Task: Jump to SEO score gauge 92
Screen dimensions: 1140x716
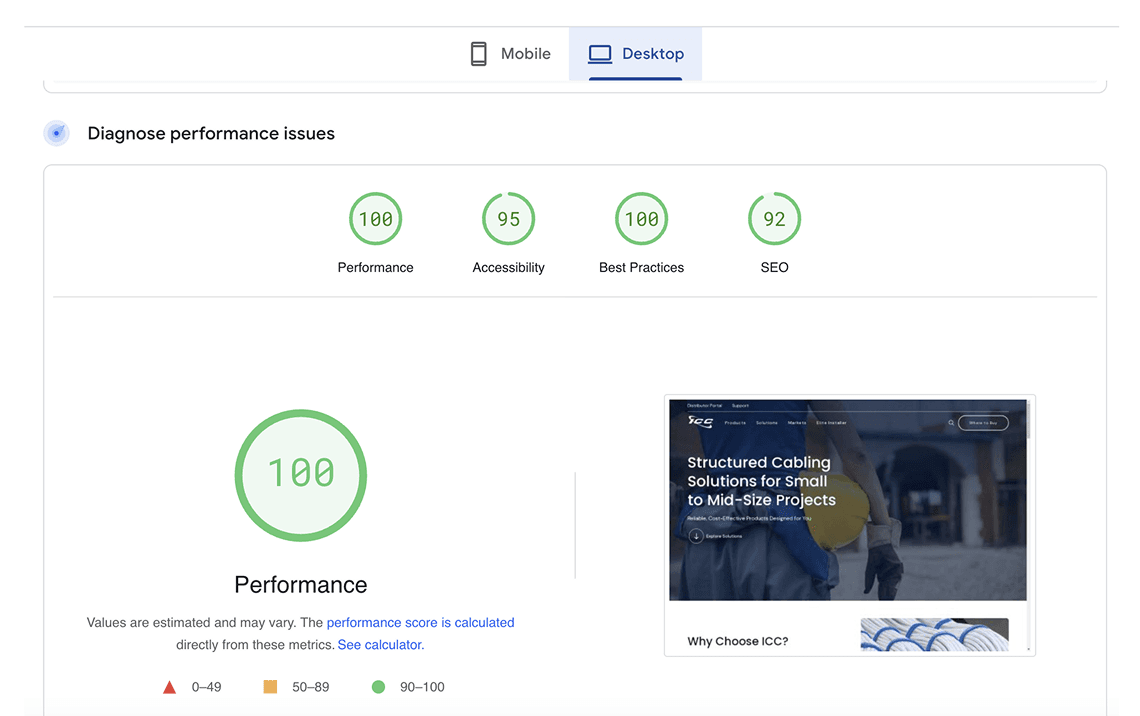Action: (774, 219)
